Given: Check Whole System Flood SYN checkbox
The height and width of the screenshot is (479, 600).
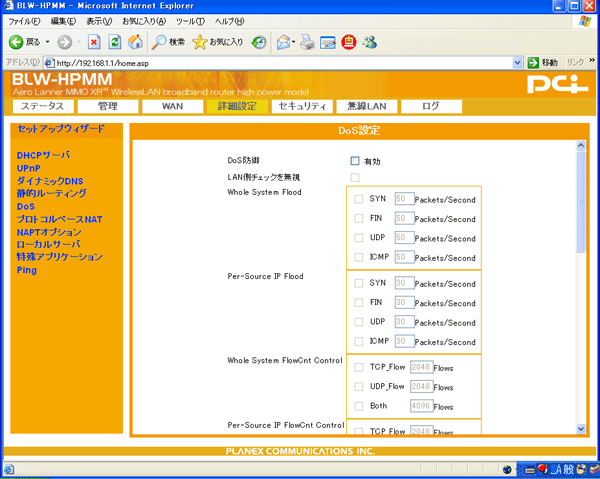Looking at the screenshot, I should (x=359, y=199).
